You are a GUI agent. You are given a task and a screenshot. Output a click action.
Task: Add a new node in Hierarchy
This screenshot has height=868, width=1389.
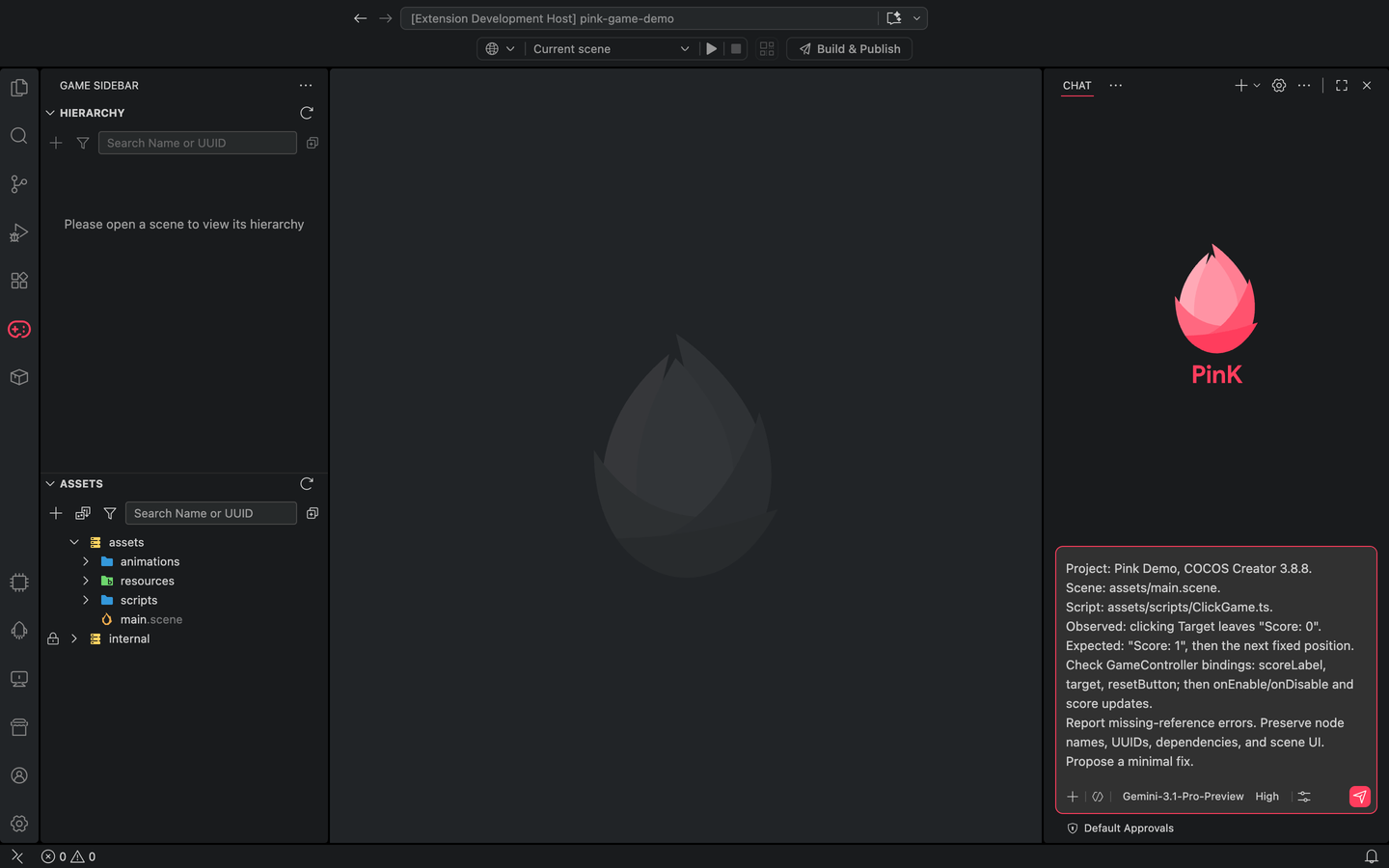(56, 143)
